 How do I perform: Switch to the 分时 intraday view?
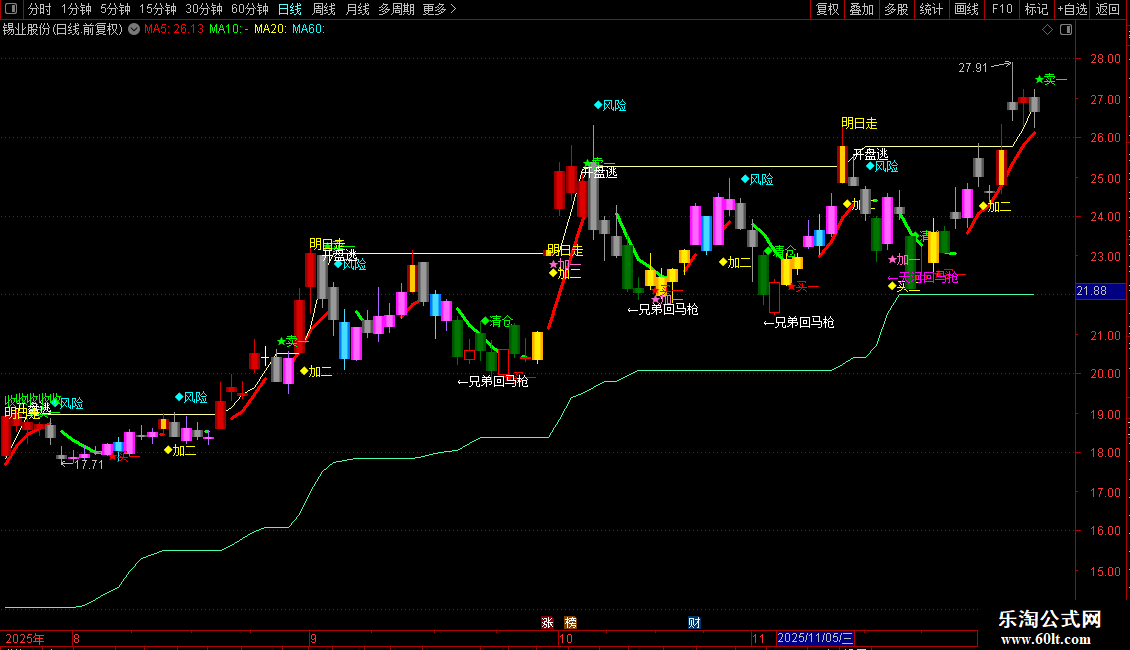[40, 9]
